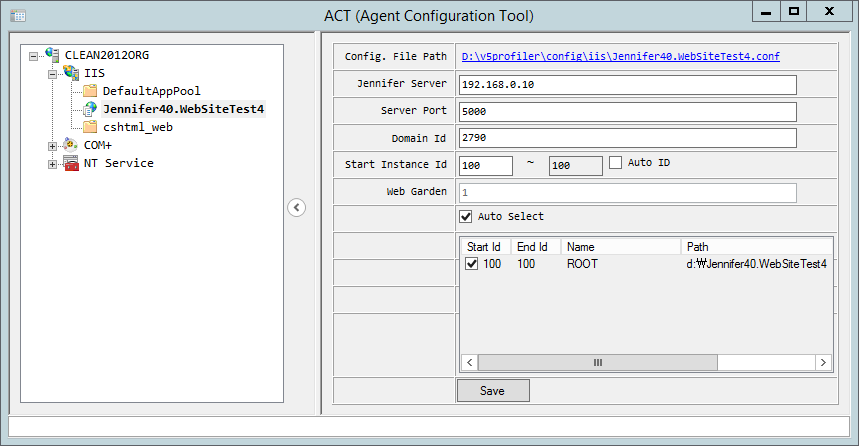
Task: Collapse the IIS tree node
Action: (53, 73)
